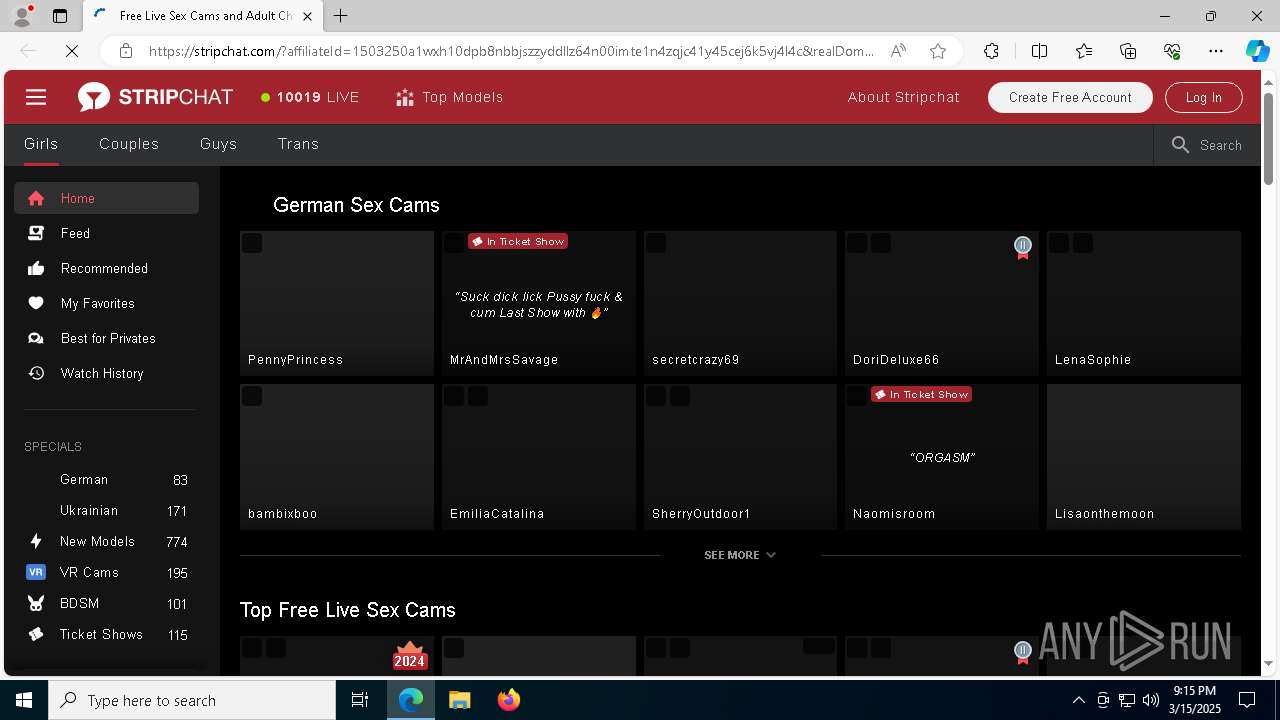This screenshot has width=1280, height=720.
Task: Open Edge Settings and more menu
Action: pyautogui.click(x=1216, y=51)
